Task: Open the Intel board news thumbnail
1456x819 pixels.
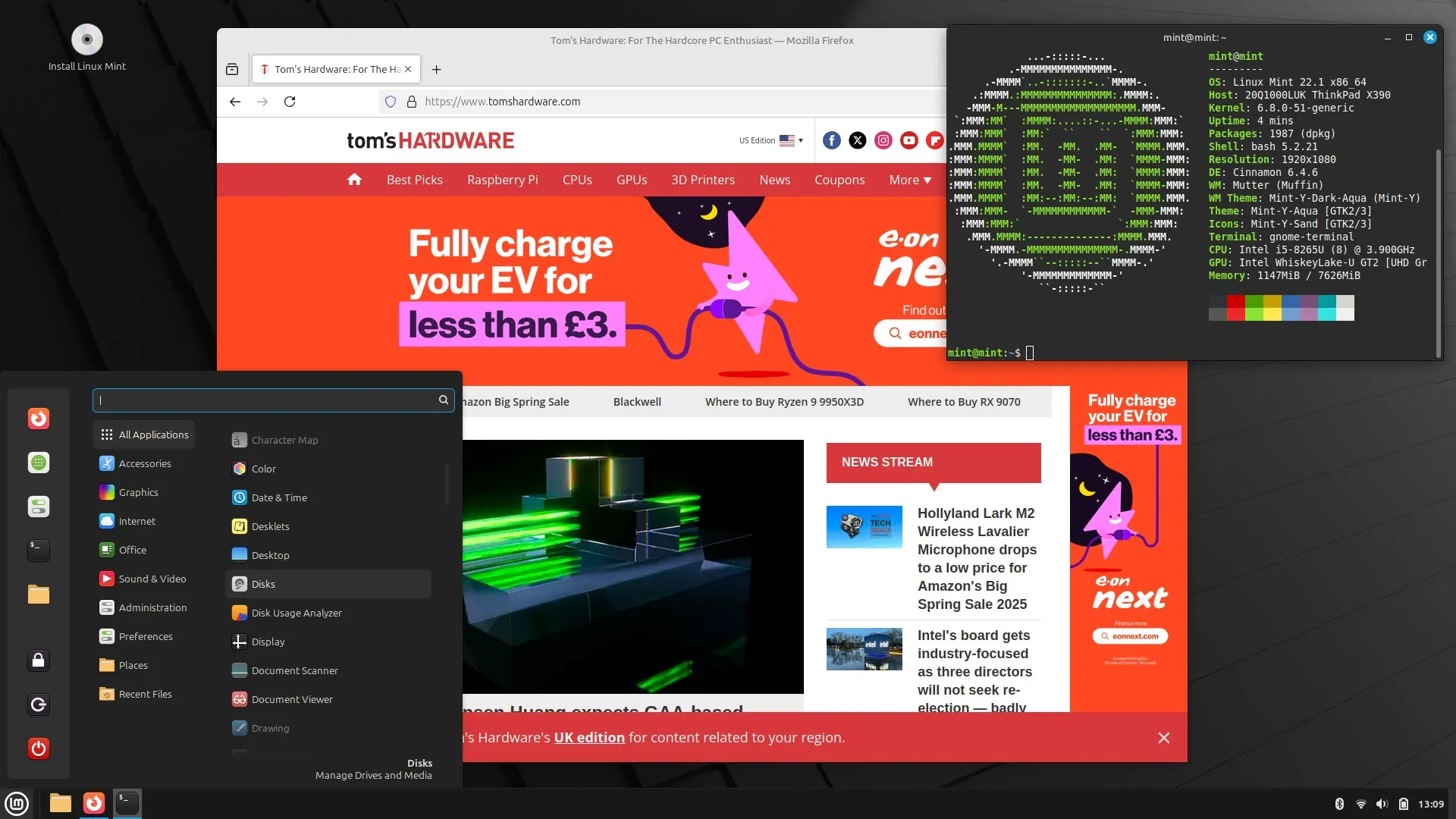Action: [864, 649]
